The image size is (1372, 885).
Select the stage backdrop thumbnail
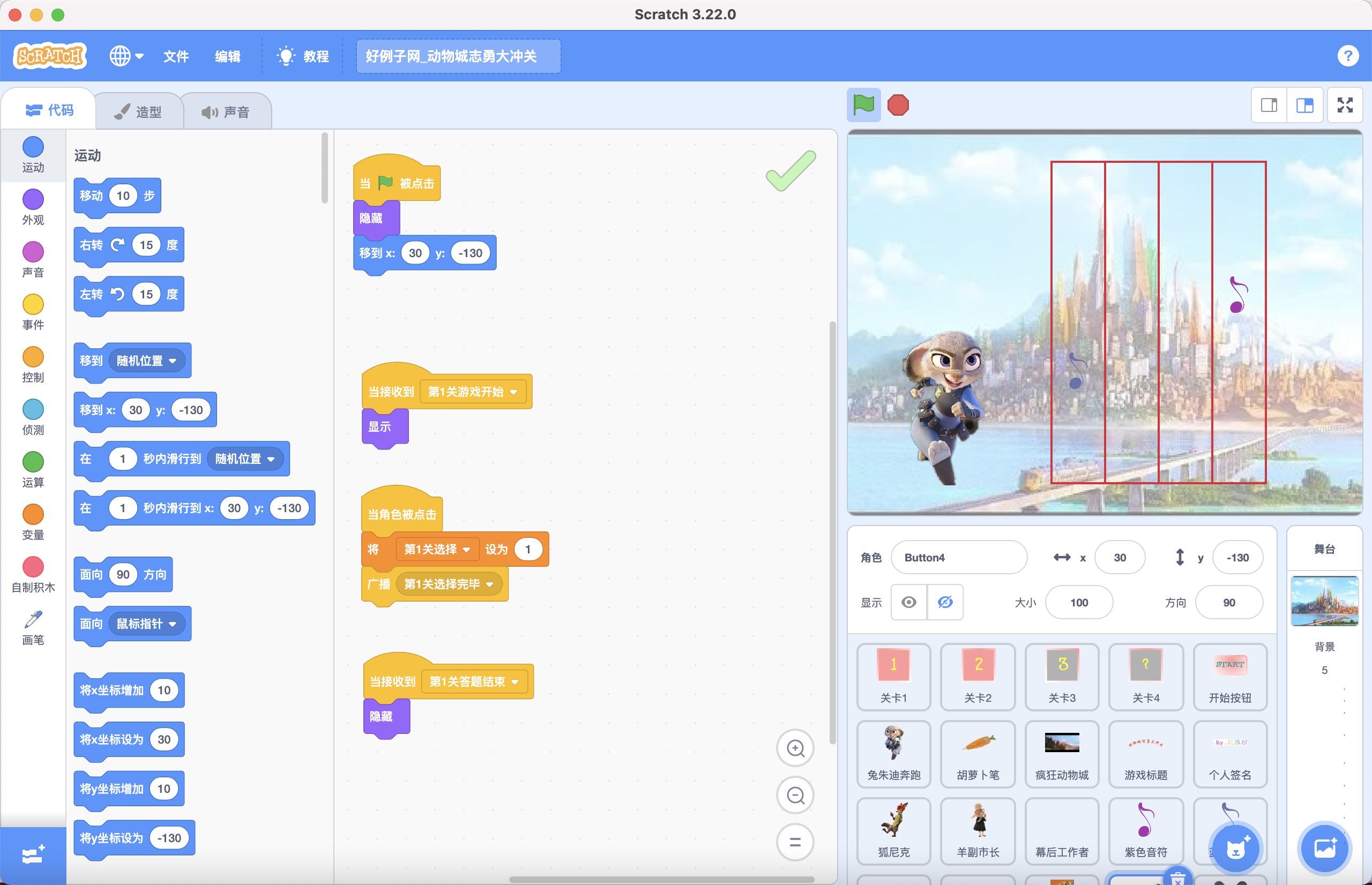point(1324,601)
